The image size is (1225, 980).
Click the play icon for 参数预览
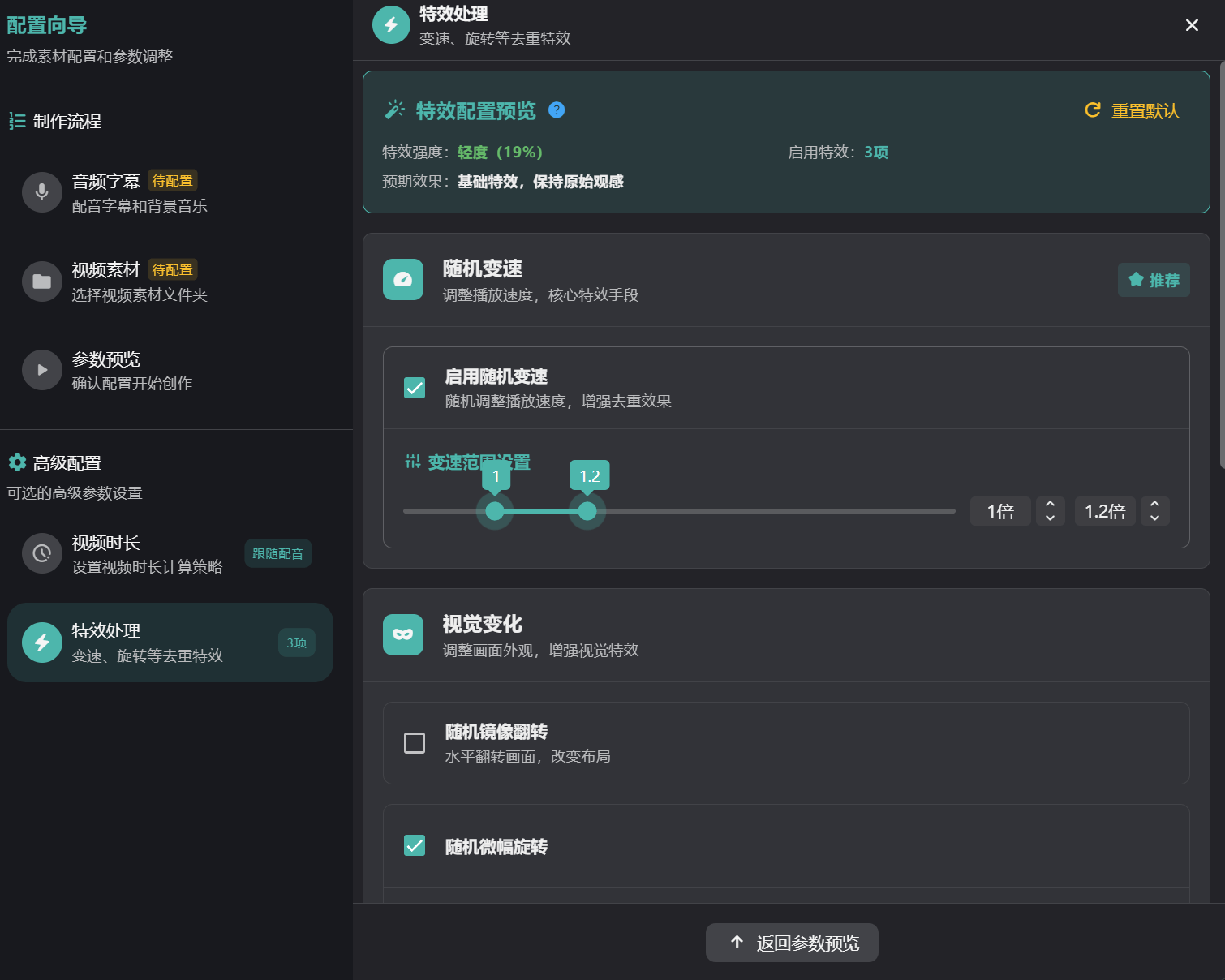click(x=42, y=370)
